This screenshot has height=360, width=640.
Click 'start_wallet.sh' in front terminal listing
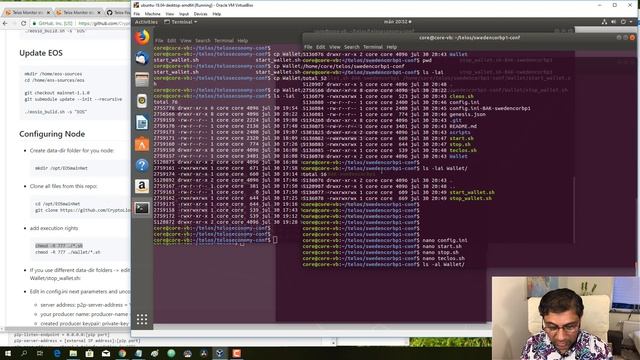tap(472, 192)
